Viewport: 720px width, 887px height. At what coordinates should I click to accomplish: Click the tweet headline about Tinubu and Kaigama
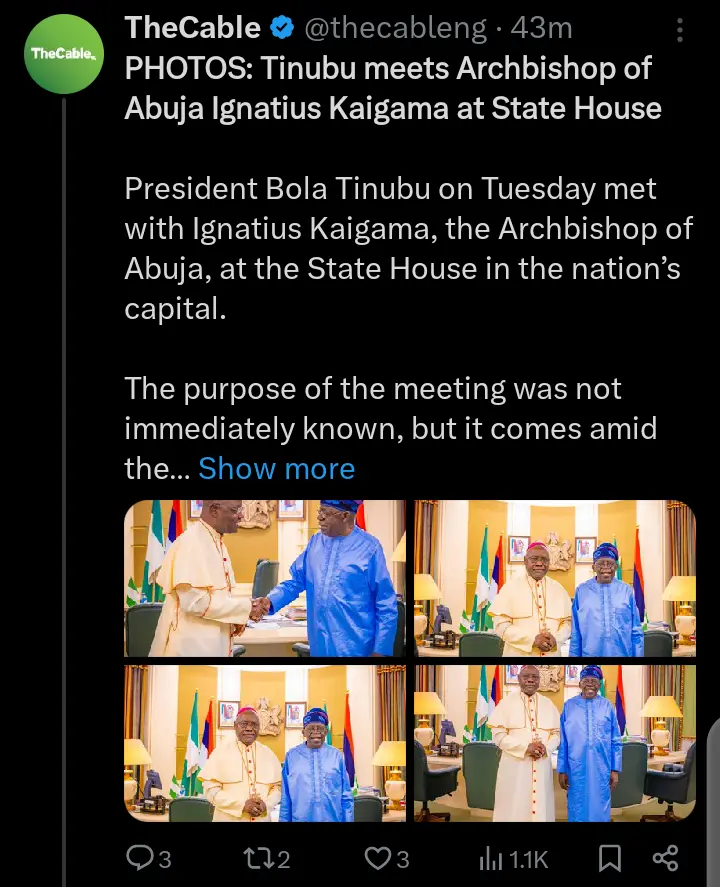(392, 87)
